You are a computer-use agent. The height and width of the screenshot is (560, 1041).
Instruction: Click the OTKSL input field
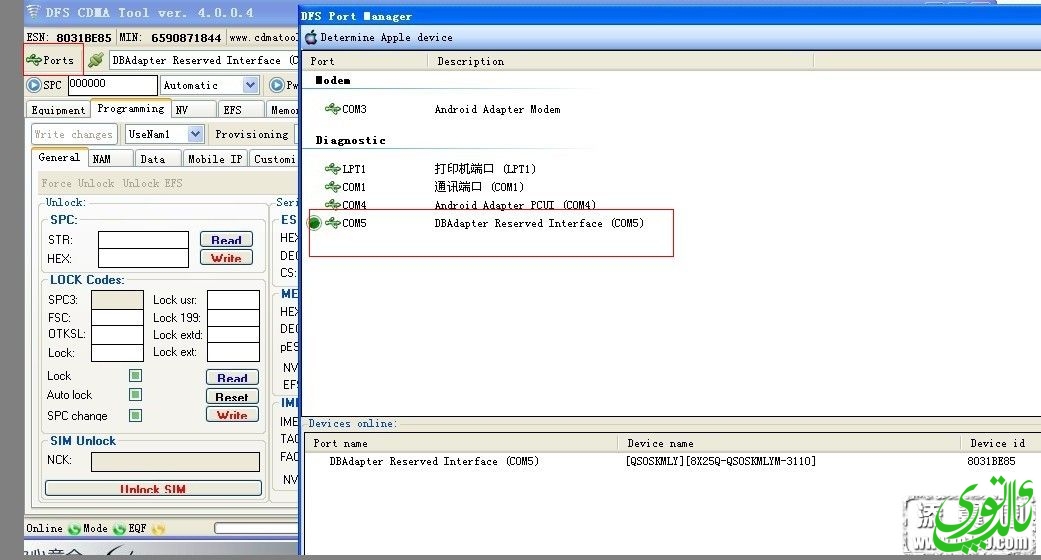[118, 335]
